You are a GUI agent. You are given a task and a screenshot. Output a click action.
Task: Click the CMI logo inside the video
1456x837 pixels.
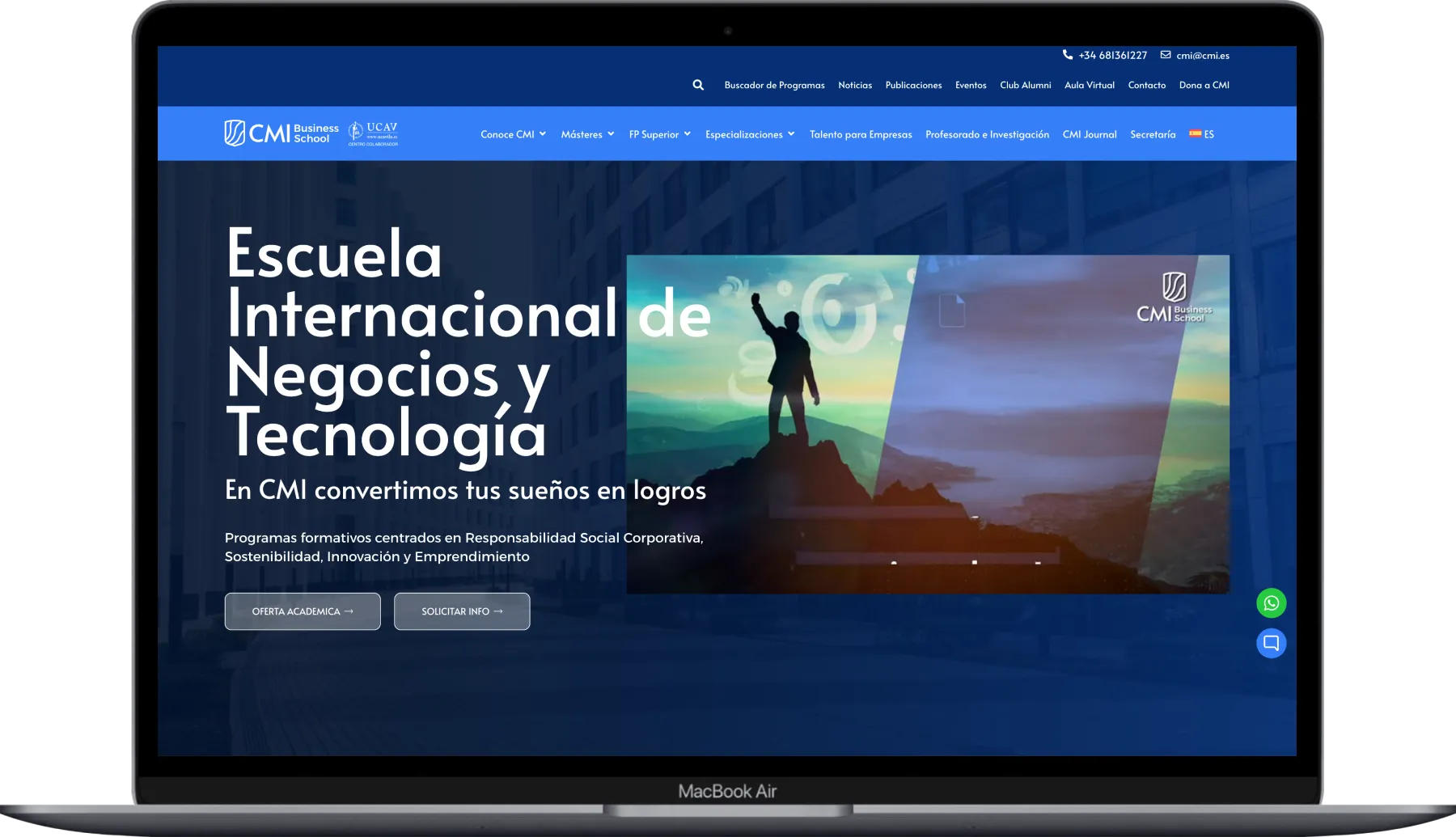coord(1174,298)
